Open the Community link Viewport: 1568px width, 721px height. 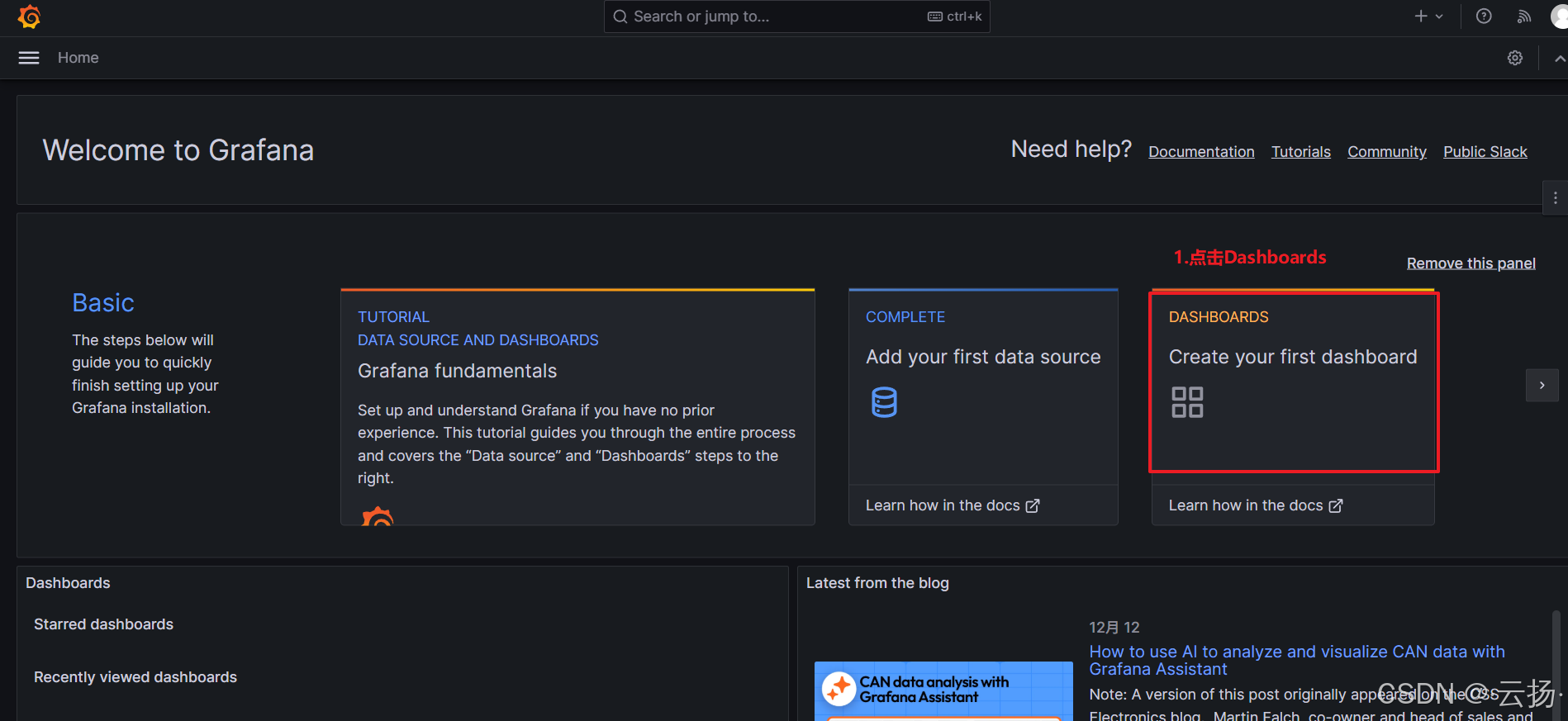(x=1387, y=152)
